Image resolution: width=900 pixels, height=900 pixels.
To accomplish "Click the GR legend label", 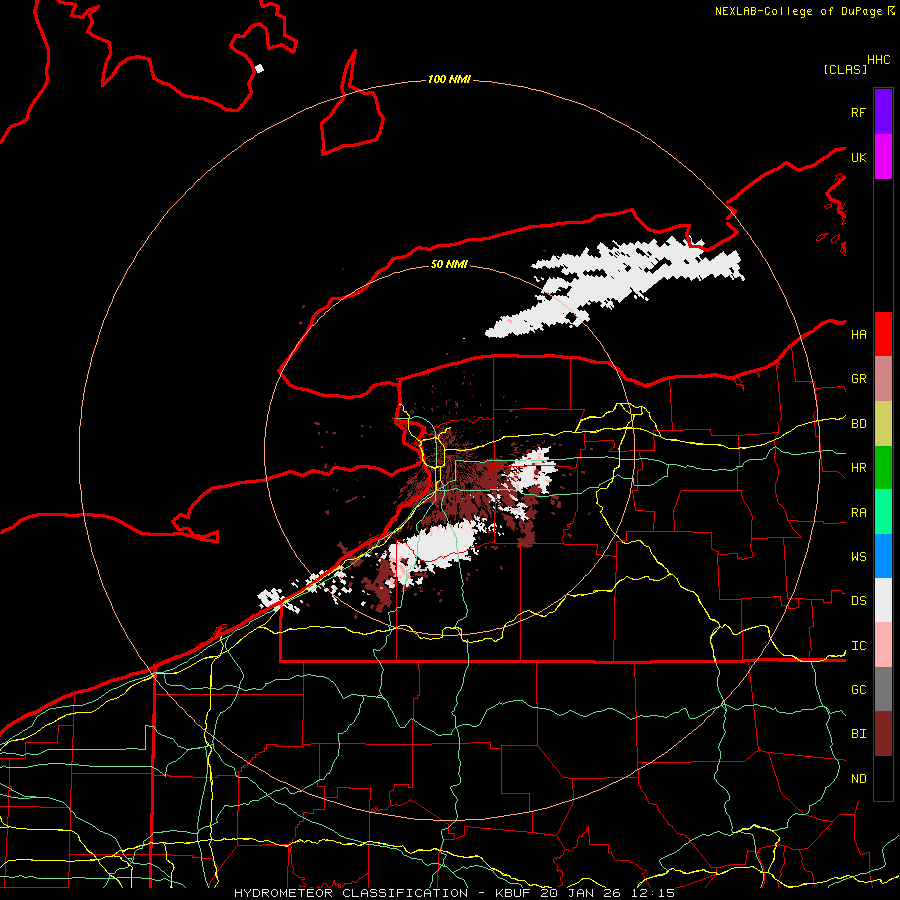I will pyautogui.click(x=859, y=379).
